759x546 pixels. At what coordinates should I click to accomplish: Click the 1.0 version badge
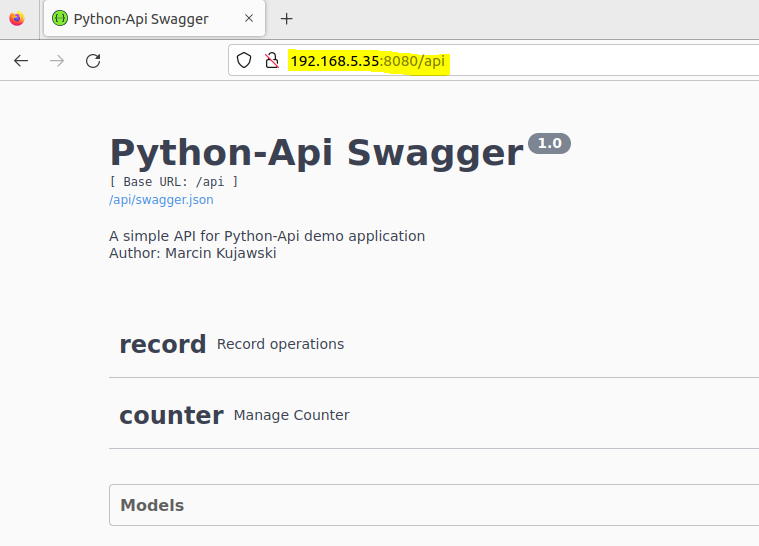(x=549, y=143)
